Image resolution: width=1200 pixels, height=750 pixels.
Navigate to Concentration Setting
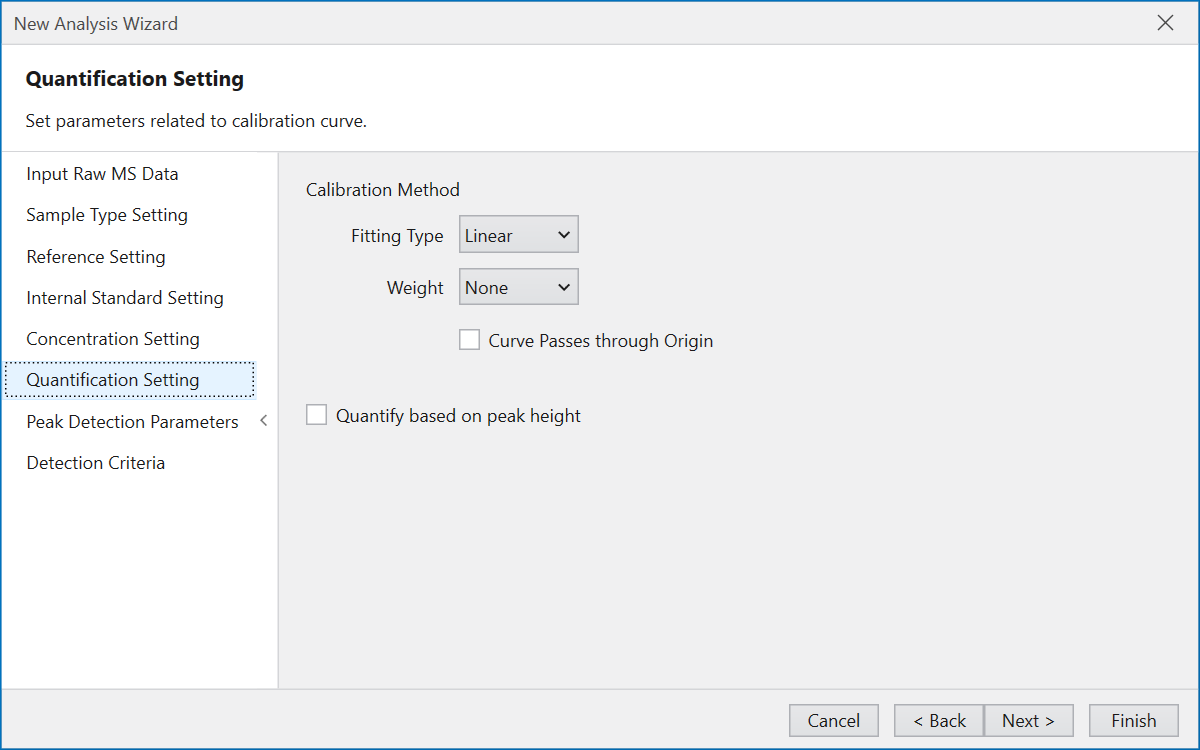112,339
